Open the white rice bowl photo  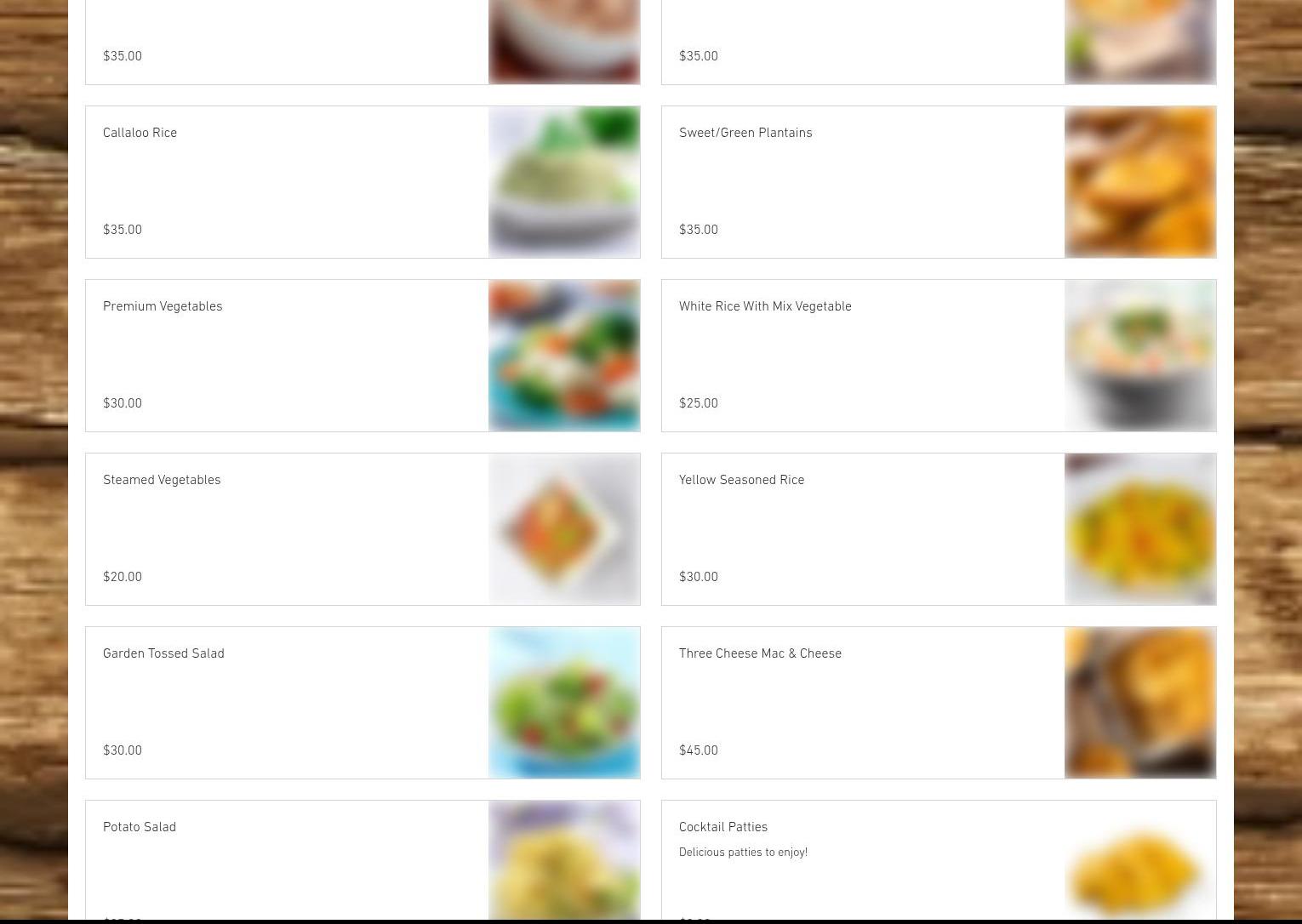point(1140,356)
